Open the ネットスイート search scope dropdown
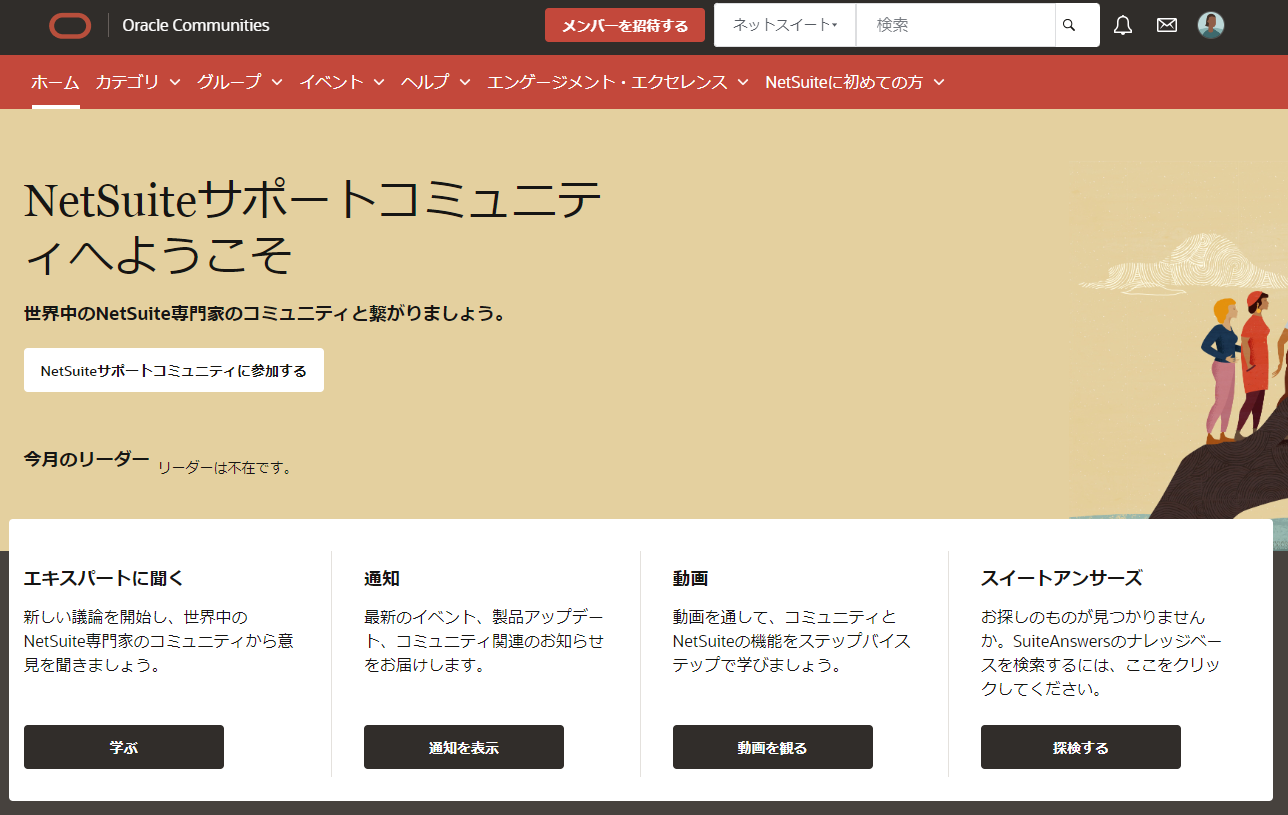This screenshot has width=1288, height=815. (x=785, y=25)
